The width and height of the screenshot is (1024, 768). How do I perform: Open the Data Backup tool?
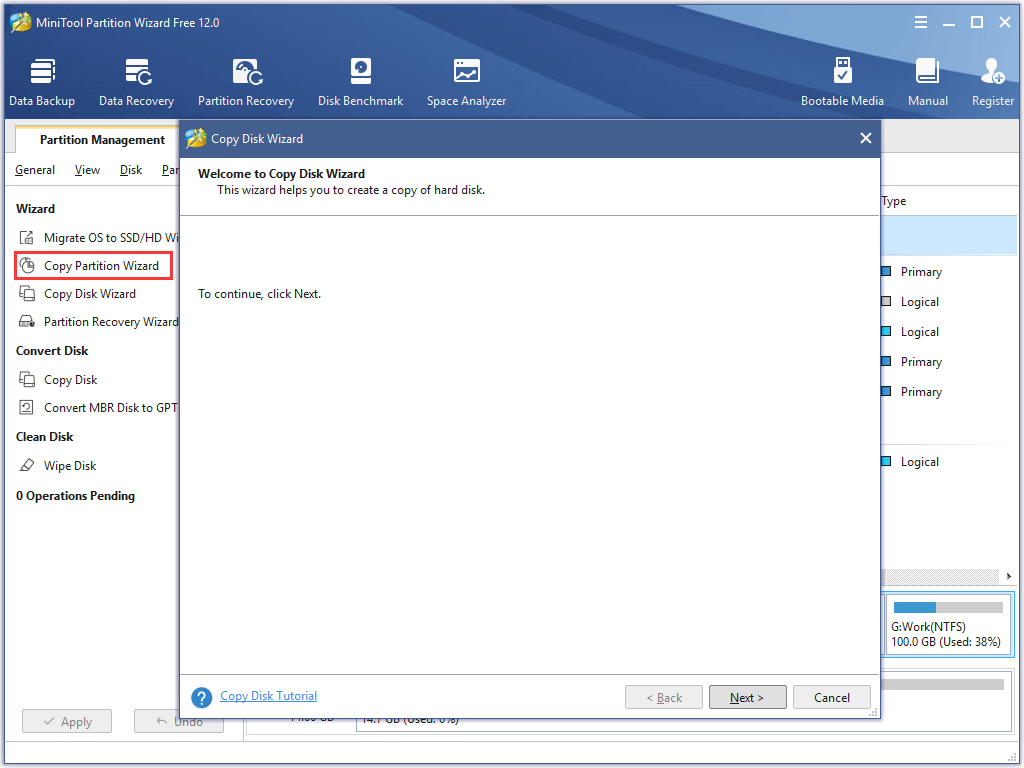coord(42,82)
